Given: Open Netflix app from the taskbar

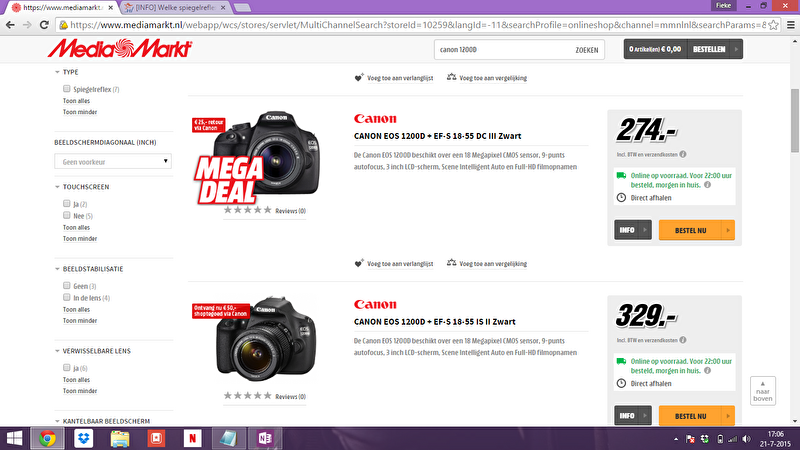Looking at the screenshot, I should pos(192,438).
